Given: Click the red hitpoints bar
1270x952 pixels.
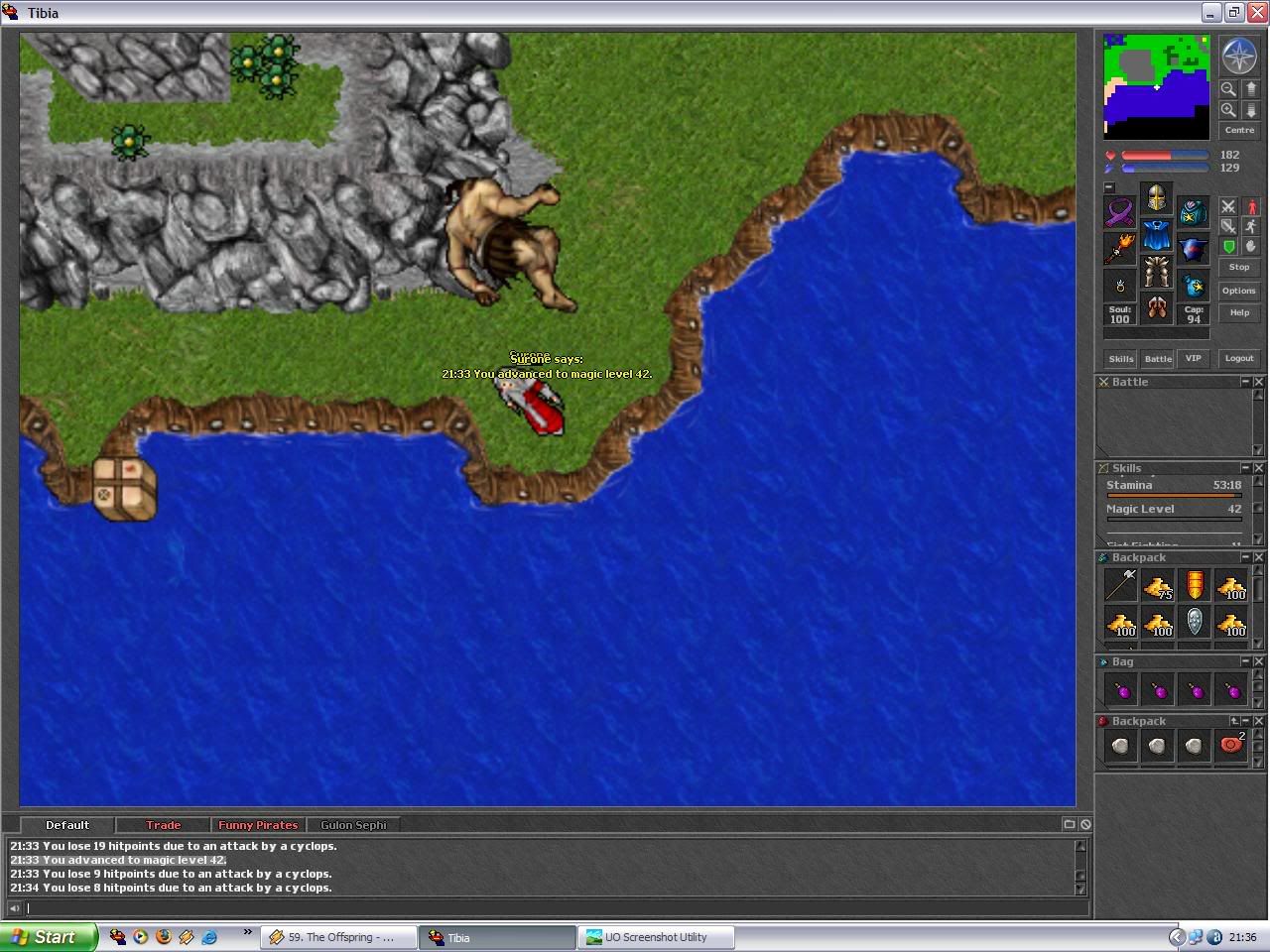Looking at the screenshot, I should [x=1165, y=155].
